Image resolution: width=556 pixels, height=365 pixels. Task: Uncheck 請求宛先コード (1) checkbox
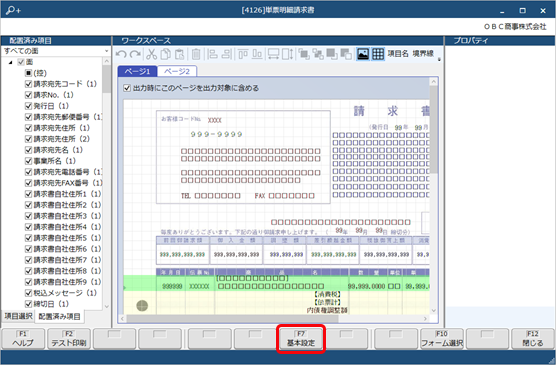click(x=28, y=84)
